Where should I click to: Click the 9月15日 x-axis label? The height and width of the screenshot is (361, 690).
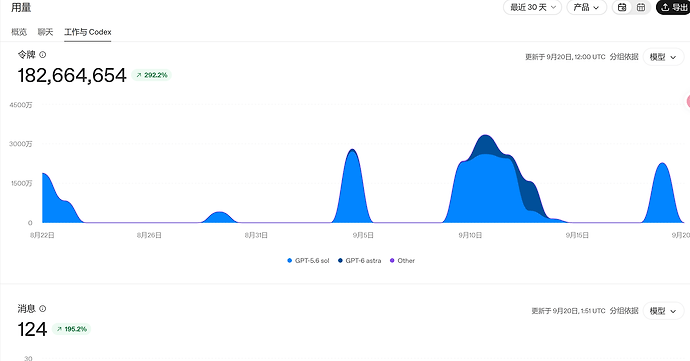point(577,236)
